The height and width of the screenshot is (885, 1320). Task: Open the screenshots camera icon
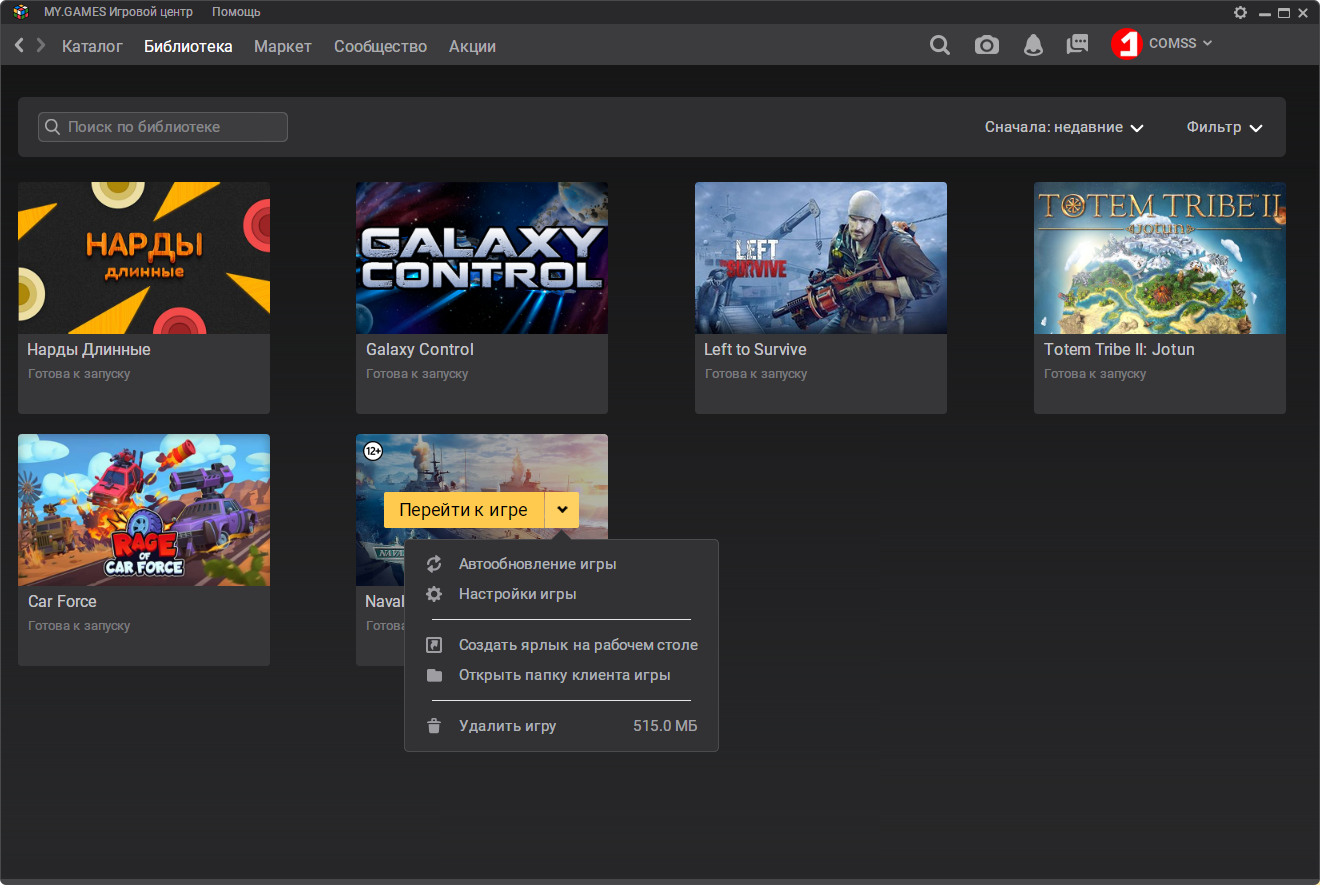(987, 45)
